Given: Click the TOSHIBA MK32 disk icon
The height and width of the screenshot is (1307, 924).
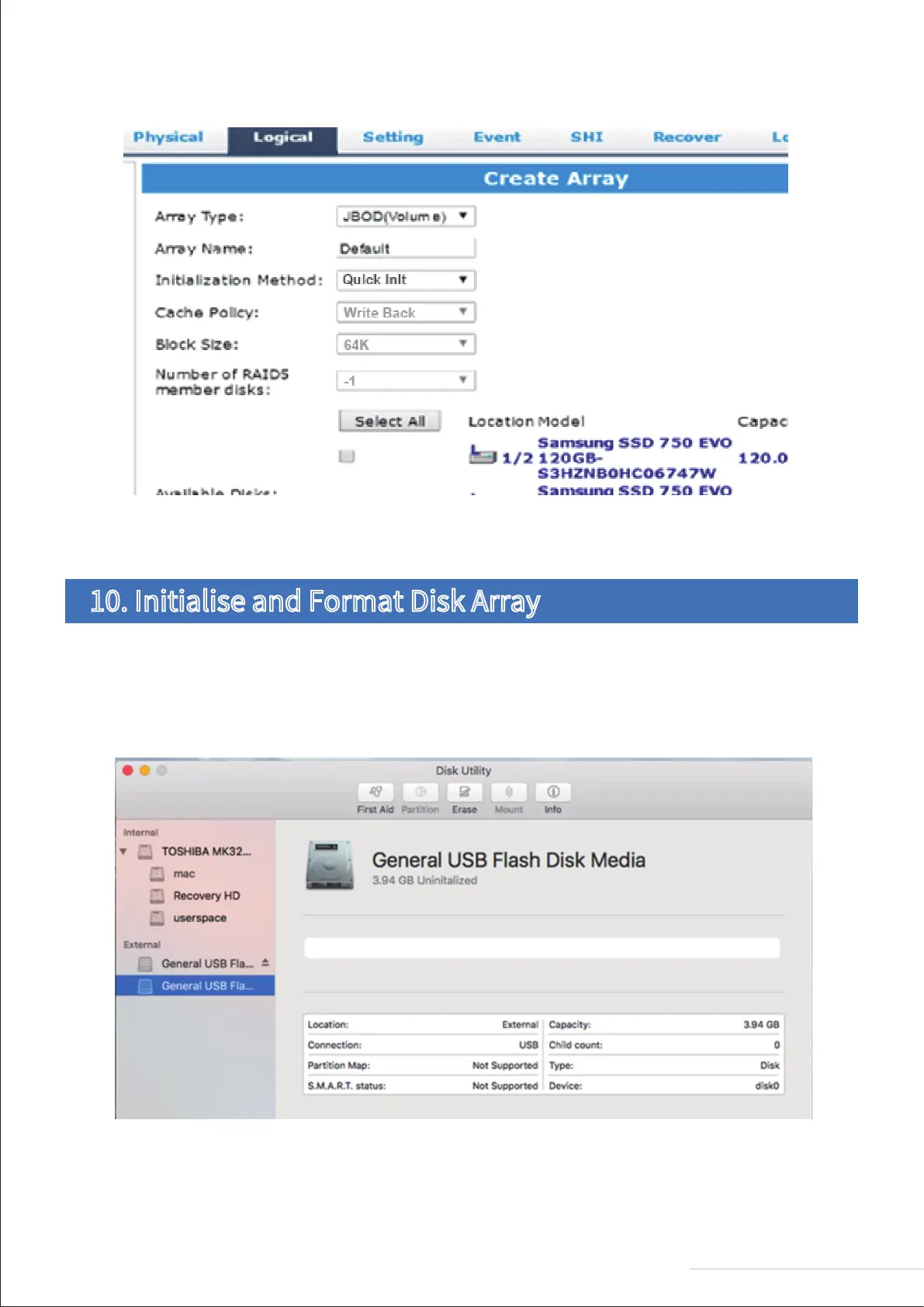Looking at the screenshot, I should [x=145, y=851].
